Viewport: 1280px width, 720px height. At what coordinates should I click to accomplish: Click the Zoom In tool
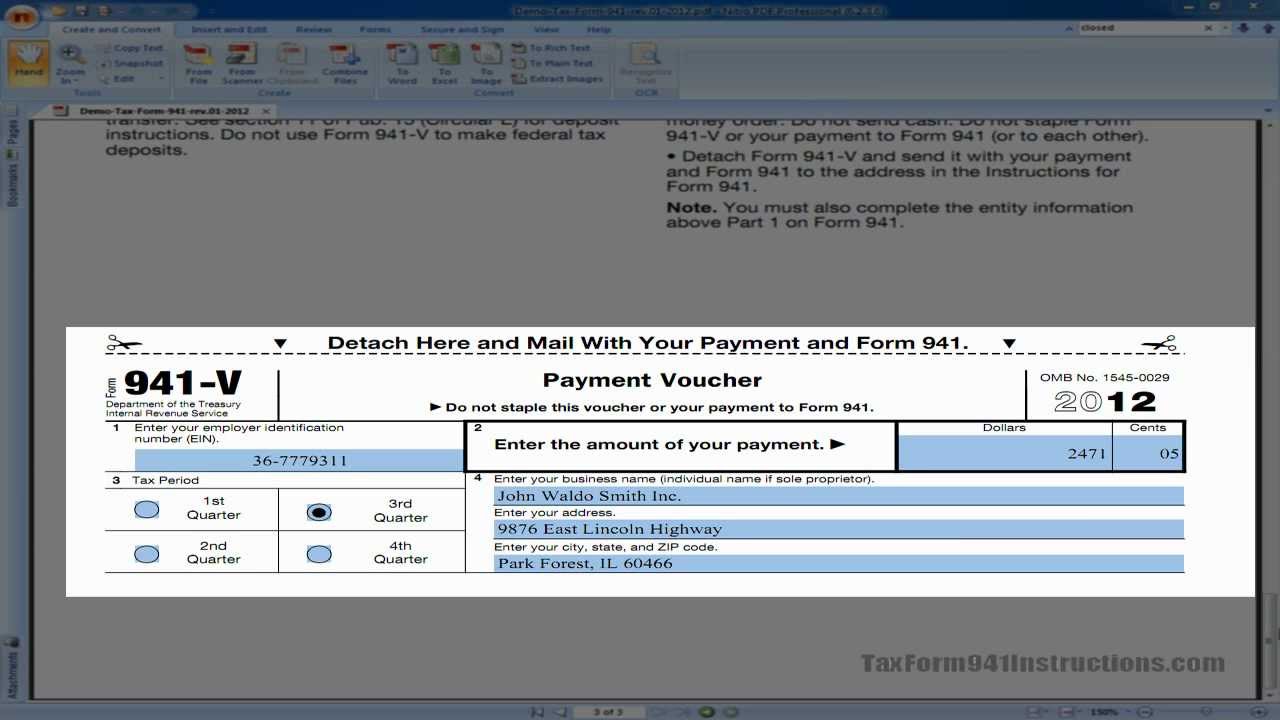coord(70,62)
